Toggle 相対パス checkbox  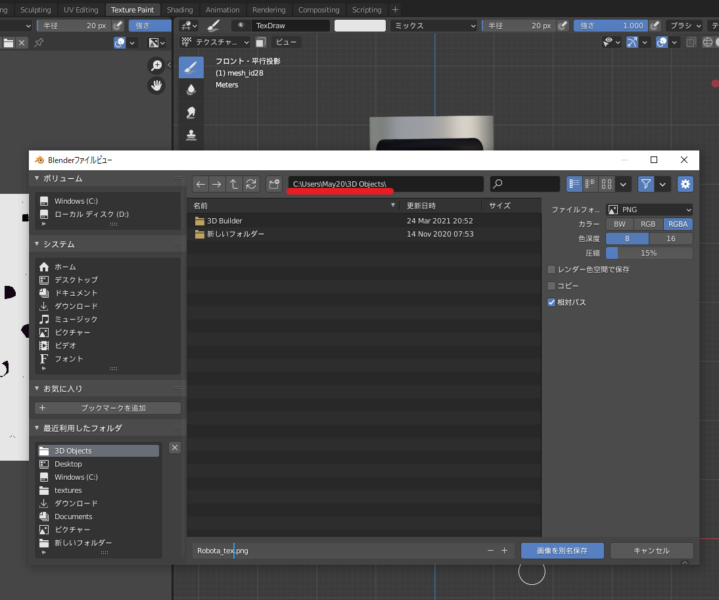552,302
